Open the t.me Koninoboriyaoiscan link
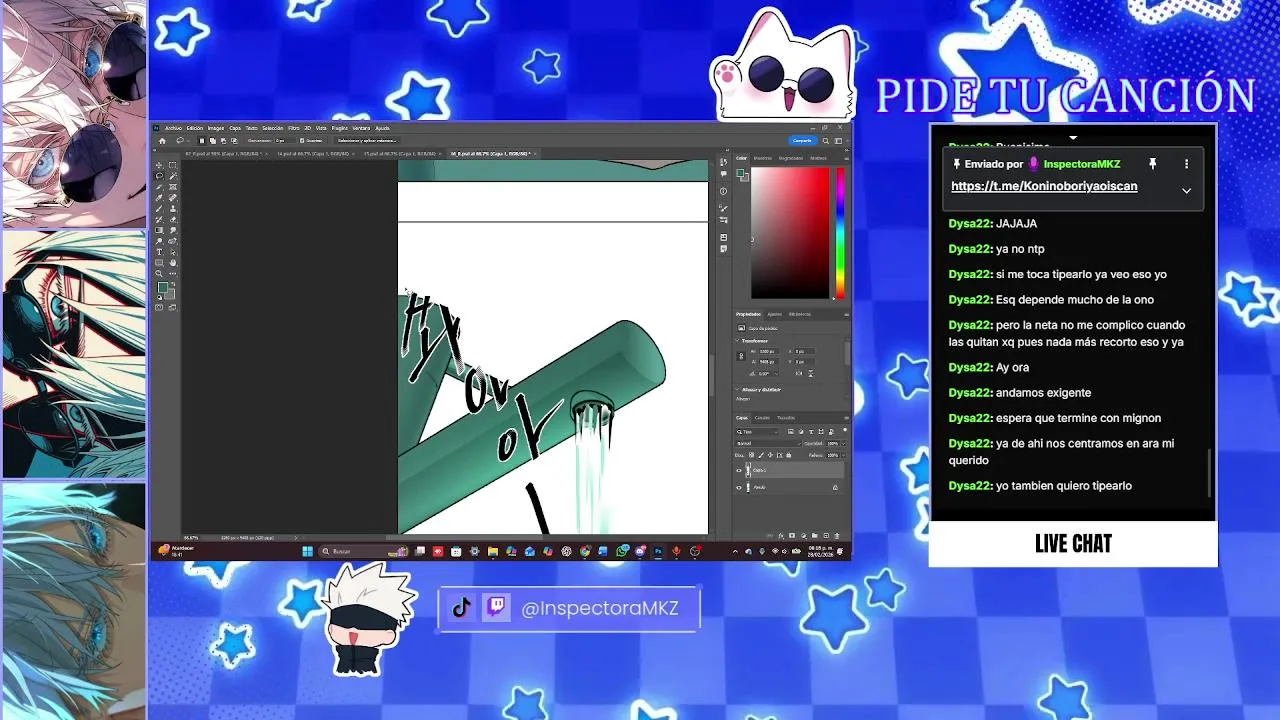 click(1044, 186)
